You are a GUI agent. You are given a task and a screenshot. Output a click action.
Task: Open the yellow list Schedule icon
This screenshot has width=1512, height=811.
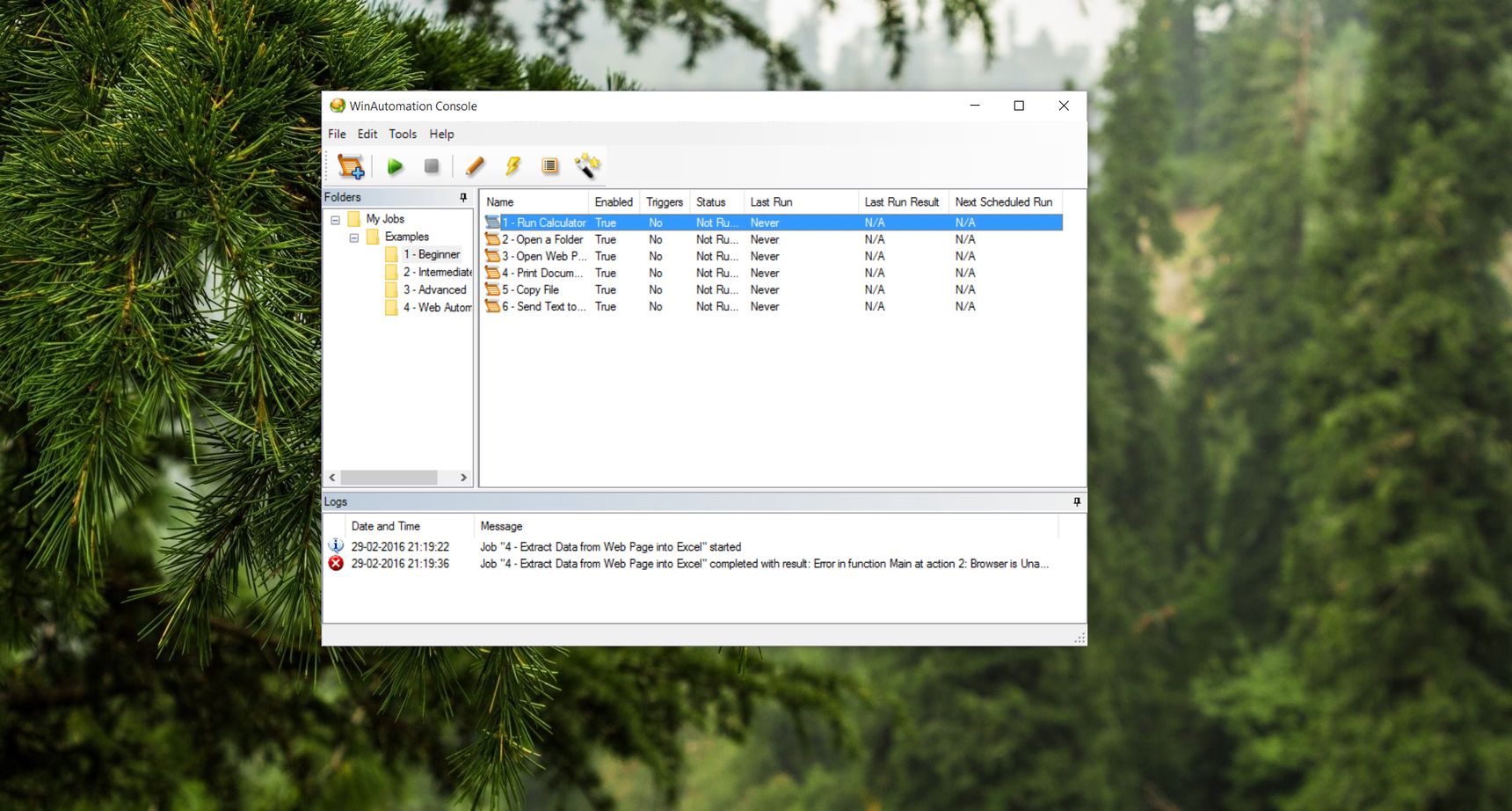(x=550, y=166)
